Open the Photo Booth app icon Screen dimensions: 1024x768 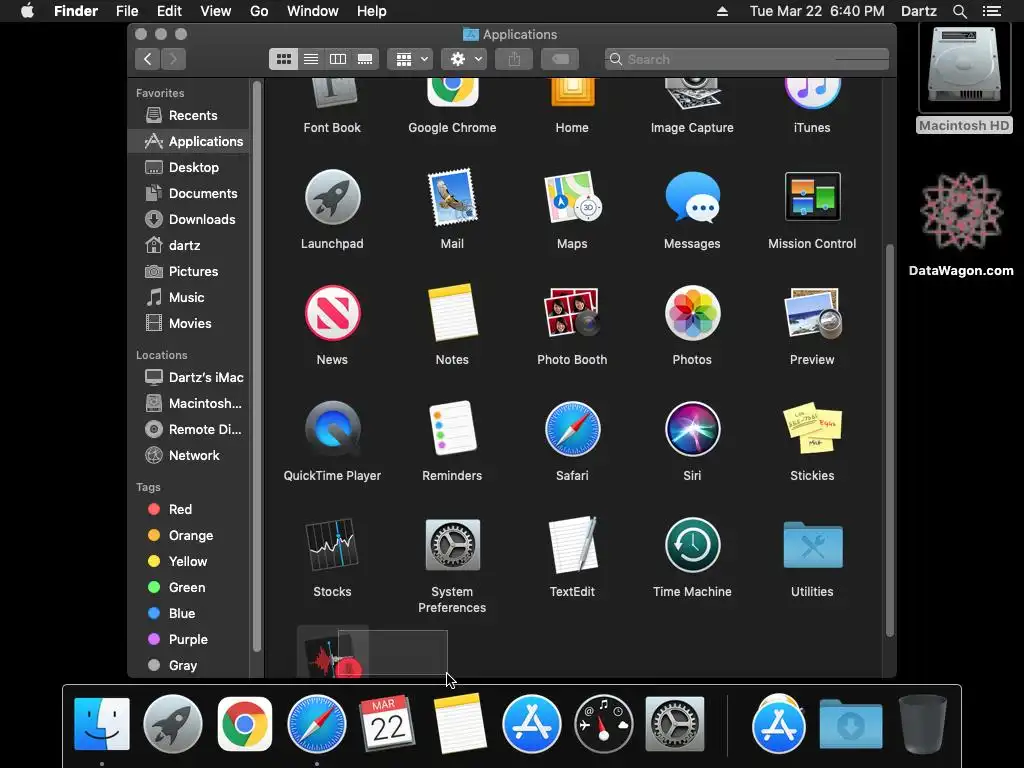pyautogui.click(x=572, y=313)
